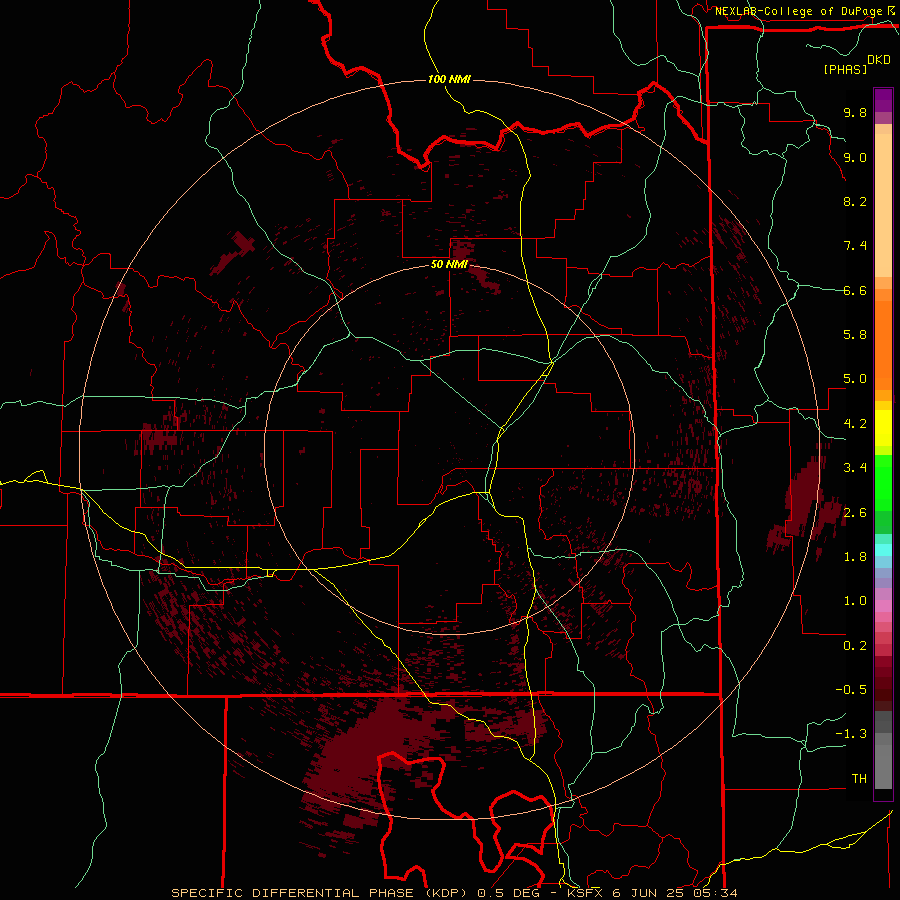Click the 1.8 value on color scale

(x=855, y=557)
